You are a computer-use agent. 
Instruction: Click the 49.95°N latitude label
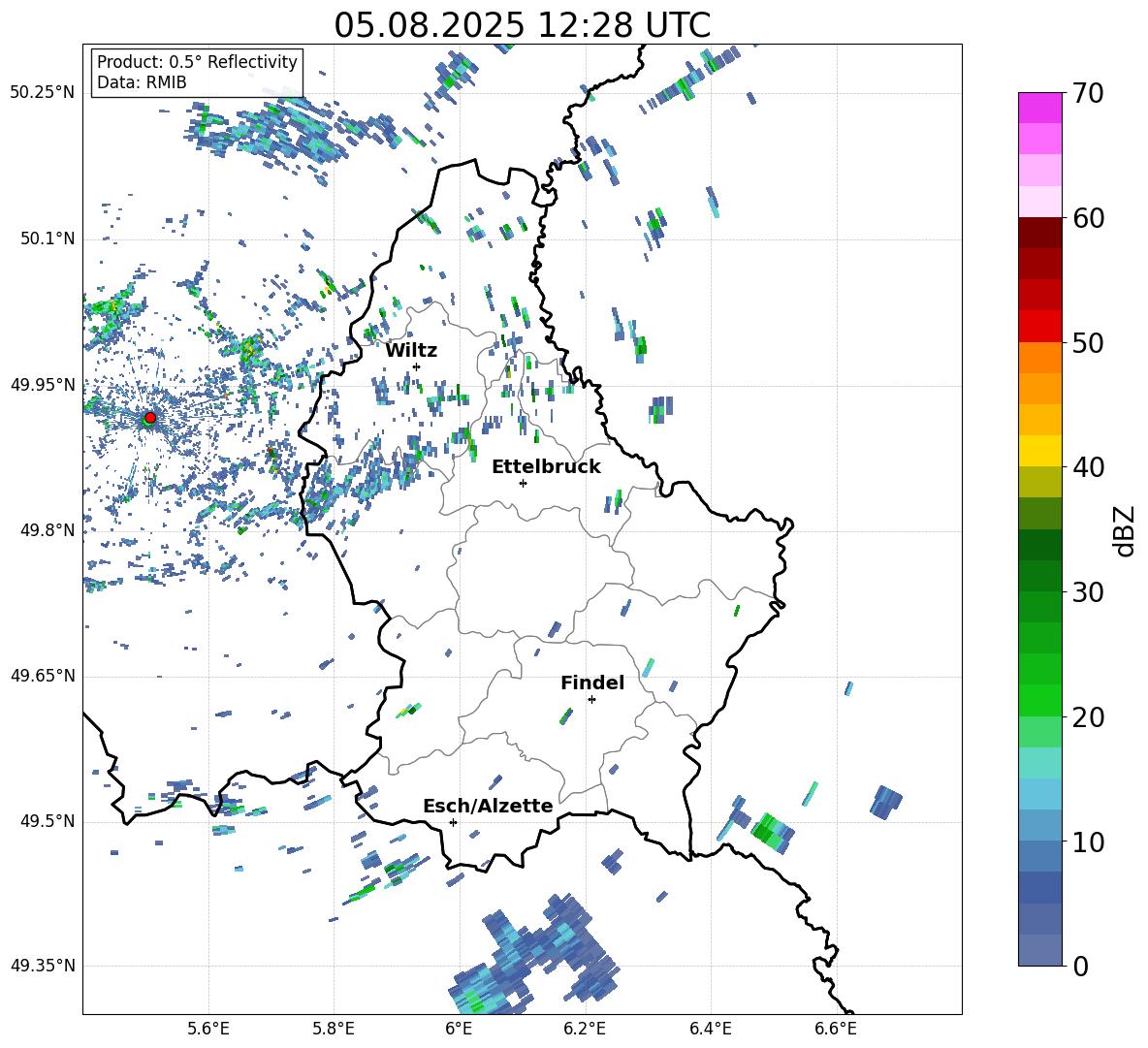point(43,385)
